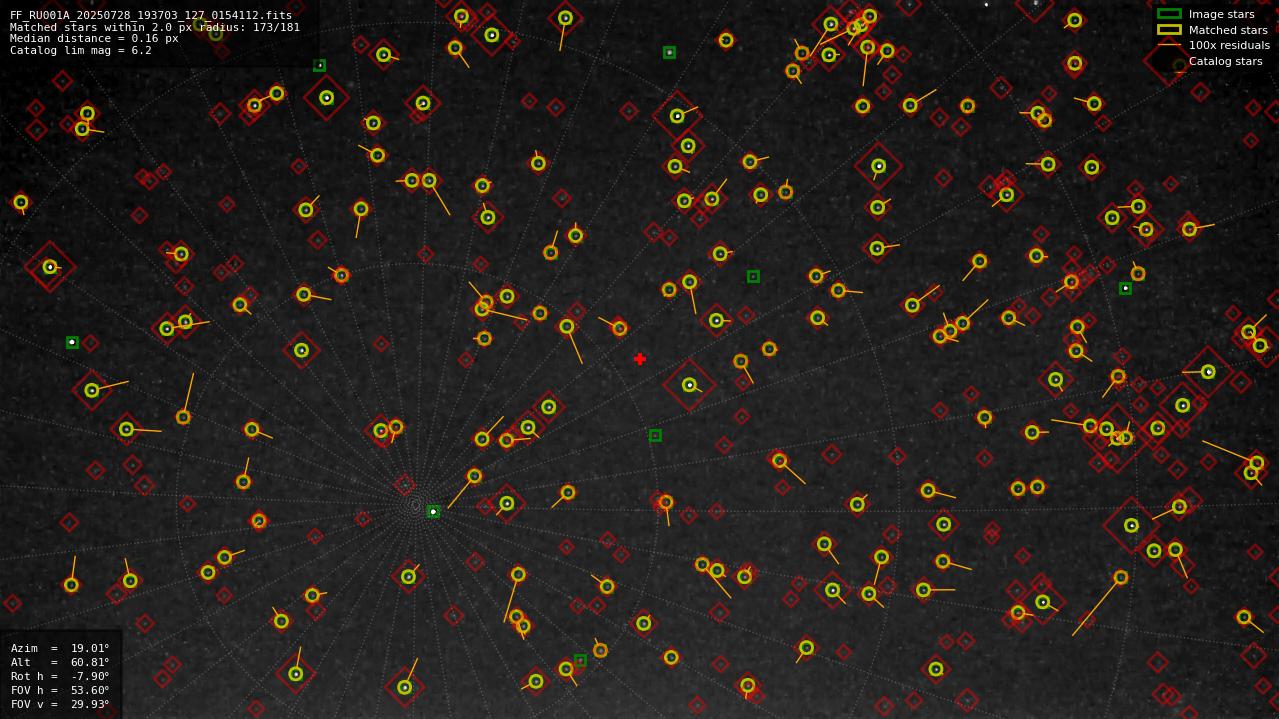Select the 'Image stars' legend label

click(x=1221, y=14)
